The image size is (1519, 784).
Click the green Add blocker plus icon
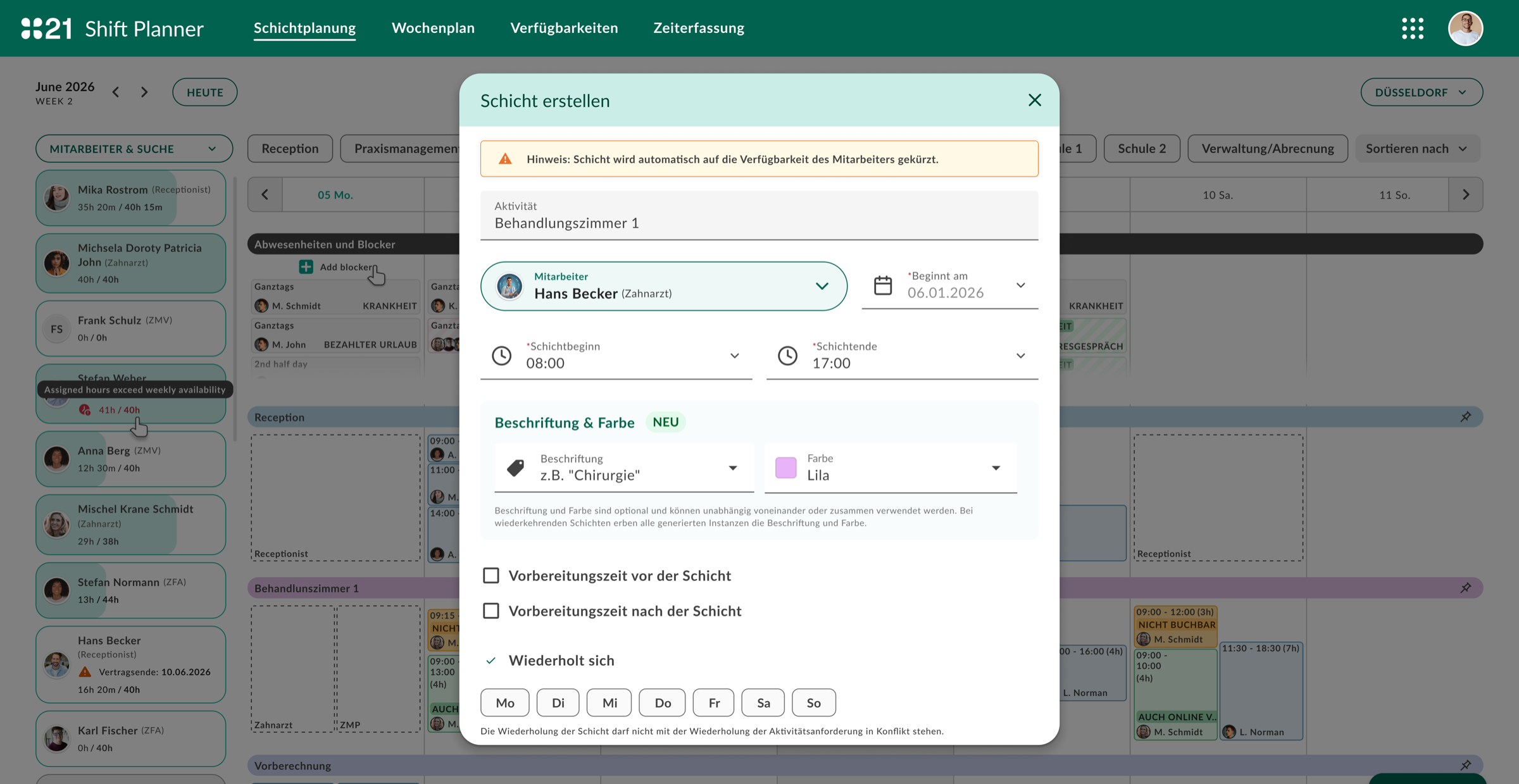[x=306, y=267]
